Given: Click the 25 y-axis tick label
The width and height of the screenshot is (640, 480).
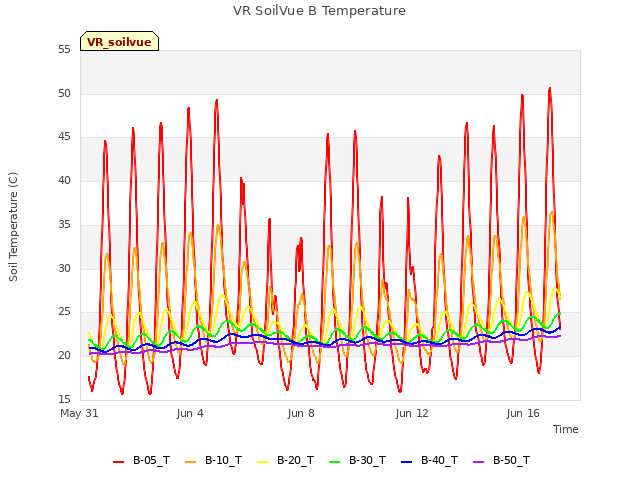Looking at the screenshot, I should tap(64, 312).
